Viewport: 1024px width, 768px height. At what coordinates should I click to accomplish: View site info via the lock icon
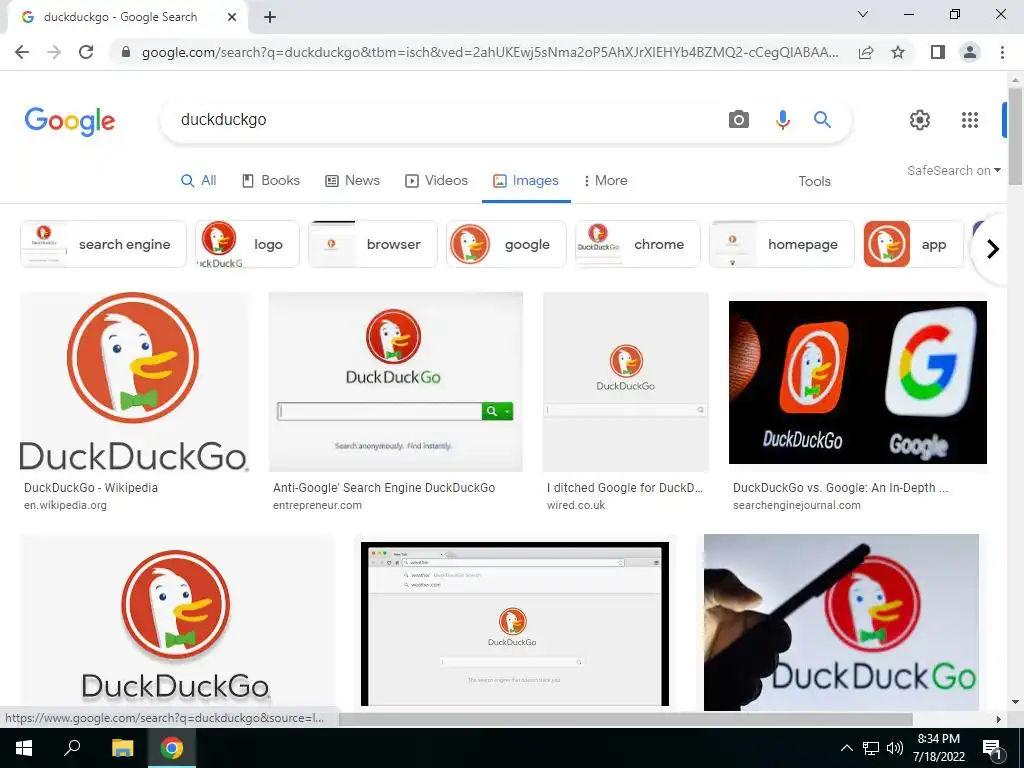[x=126, y=52]
